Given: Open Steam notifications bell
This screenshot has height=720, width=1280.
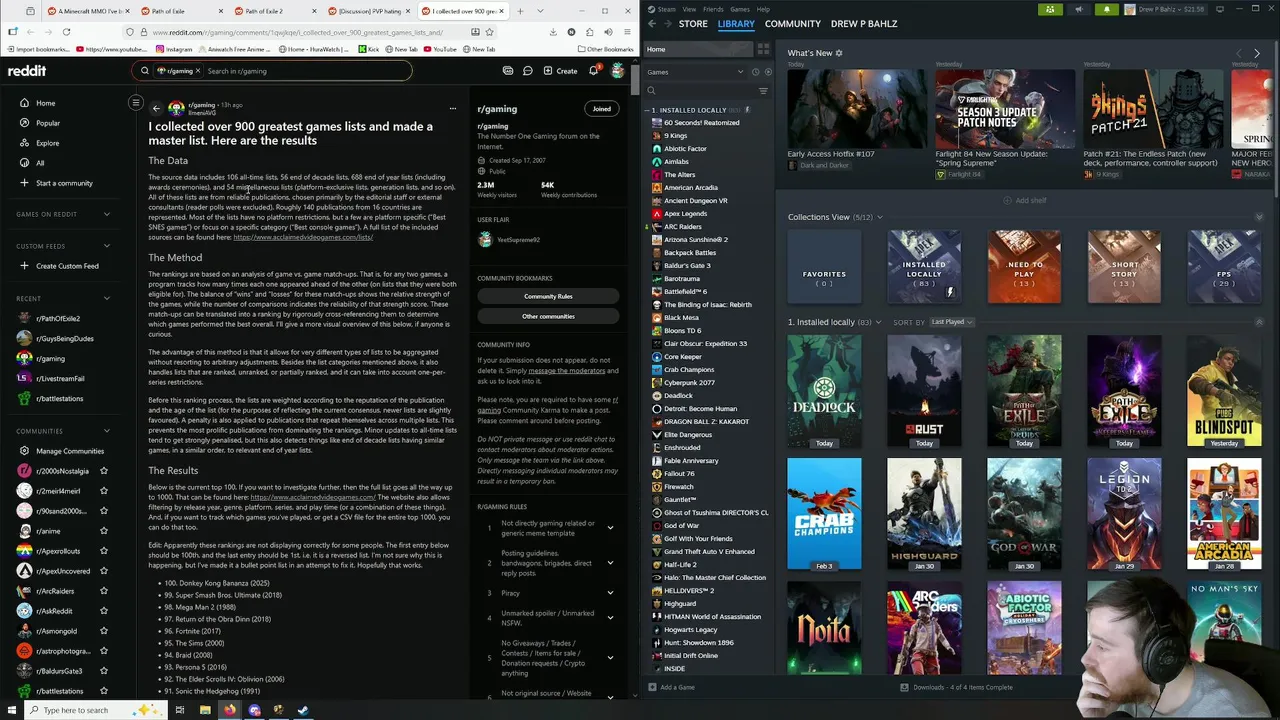Looking at the screenshot, I should 1107,9.
